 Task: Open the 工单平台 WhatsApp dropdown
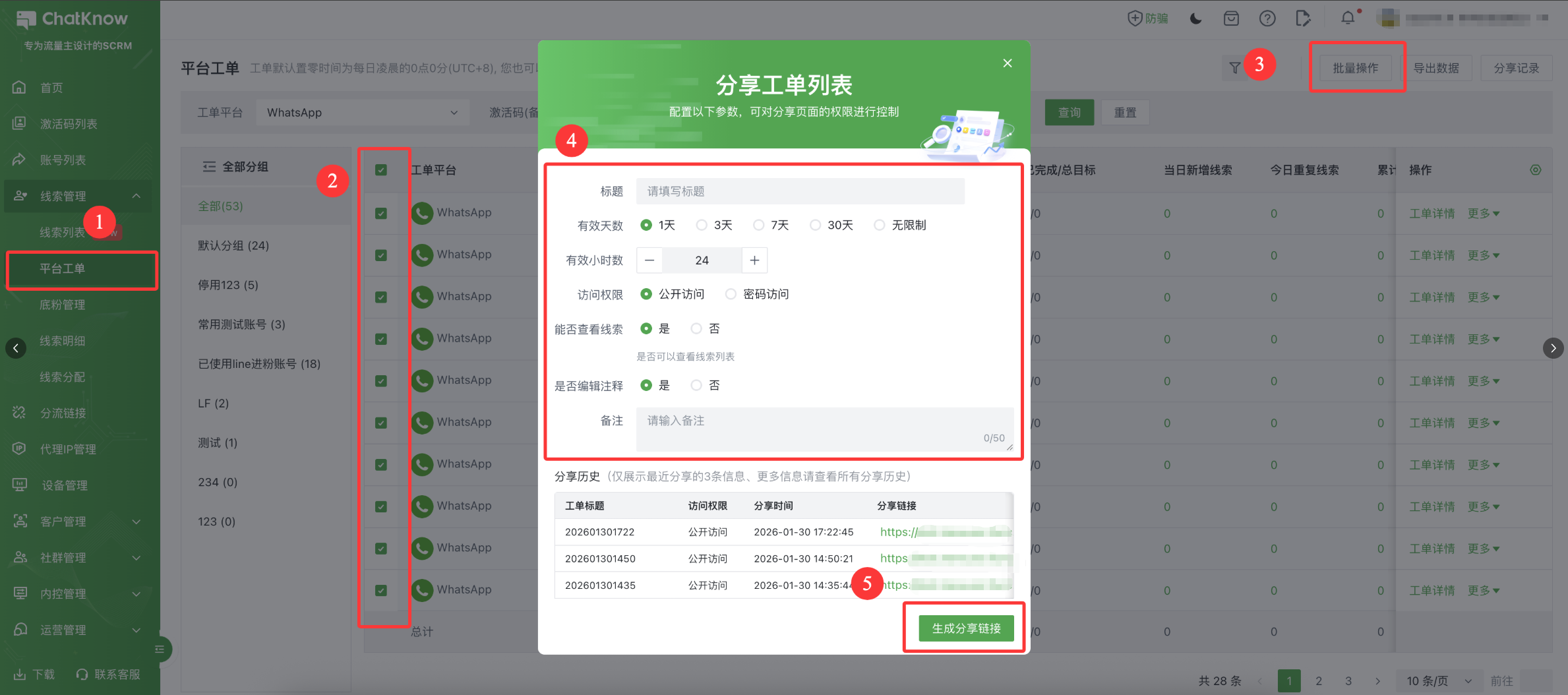361,113
